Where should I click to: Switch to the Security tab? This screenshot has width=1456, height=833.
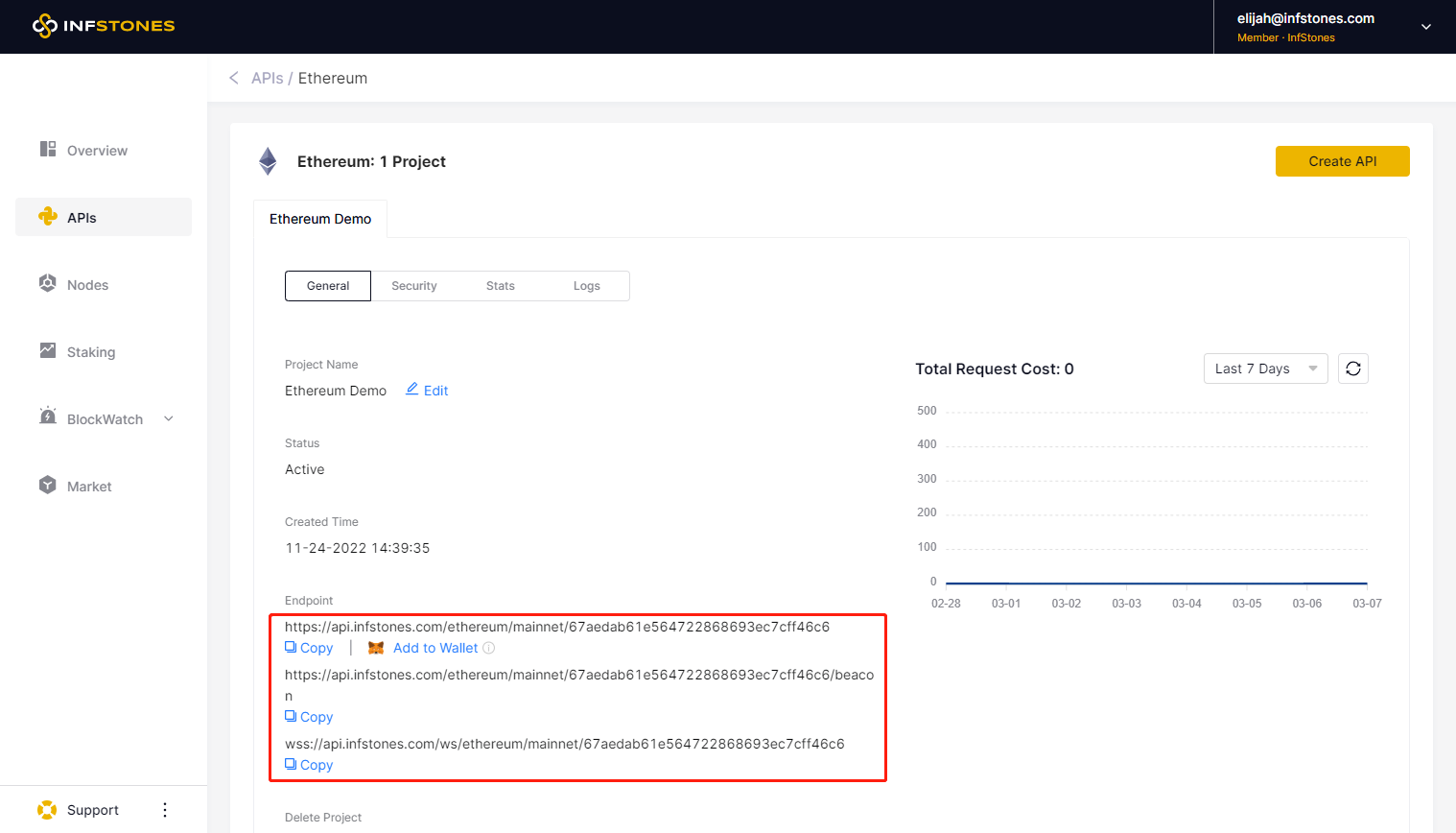point(414,286)
